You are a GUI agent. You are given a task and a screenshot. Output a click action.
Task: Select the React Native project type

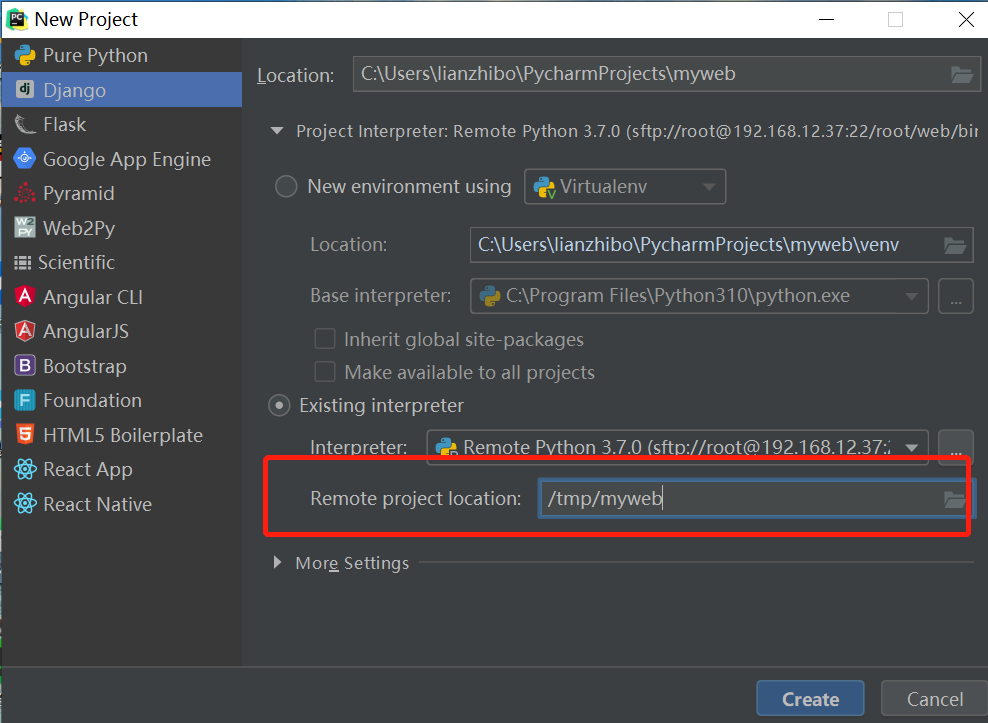[x=96, y=504]
